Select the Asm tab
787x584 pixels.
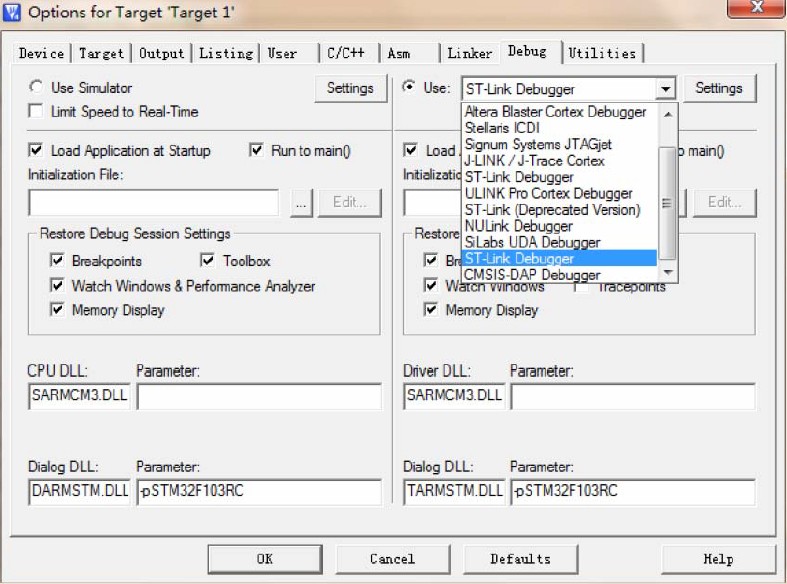pyautogui.click(x=399, y=53)
